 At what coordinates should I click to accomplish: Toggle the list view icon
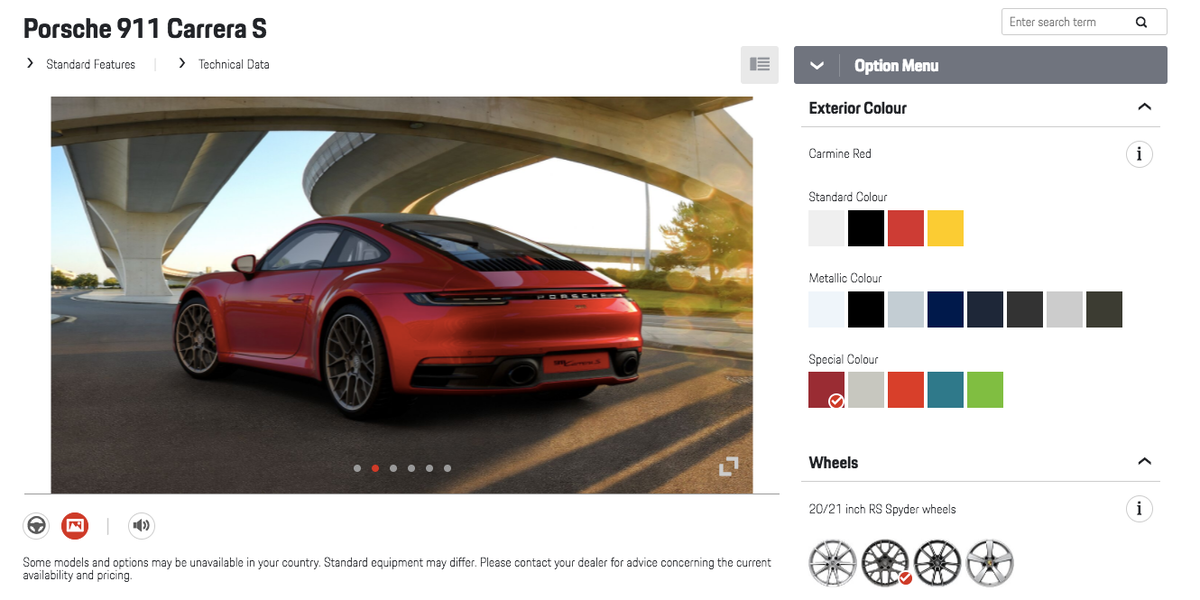[x=760, y=65]
